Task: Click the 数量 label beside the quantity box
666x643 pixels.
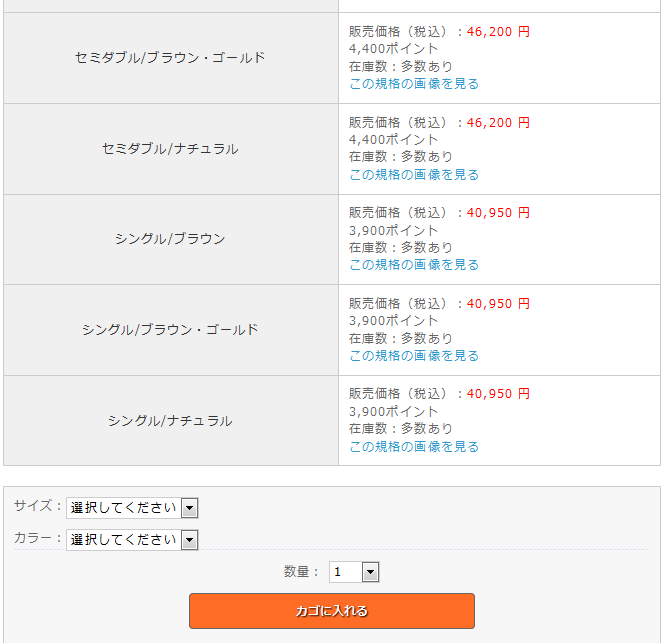Action: coord(301,572)
